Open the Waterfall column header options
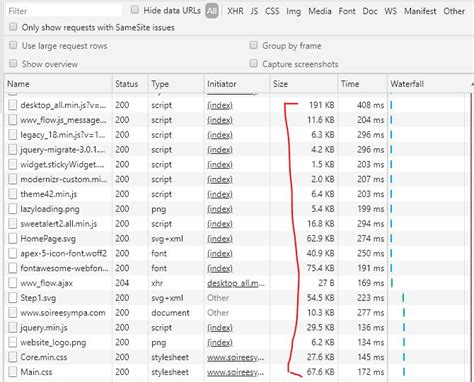 point(430,84)
